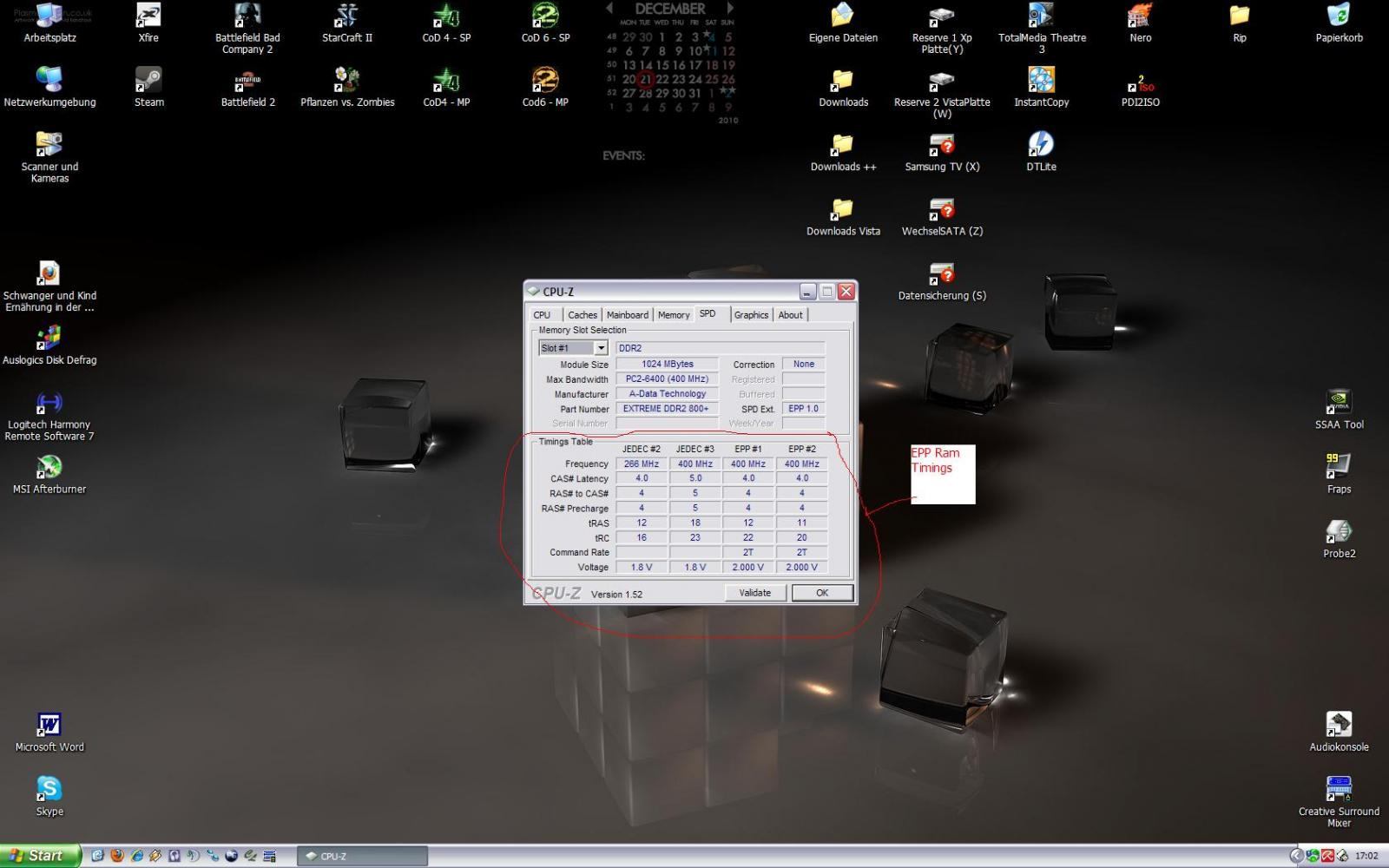Minimize the CPU-Z window
Image resolution: width=1389 pixels, height=868 pixels.
click(808, 292)
